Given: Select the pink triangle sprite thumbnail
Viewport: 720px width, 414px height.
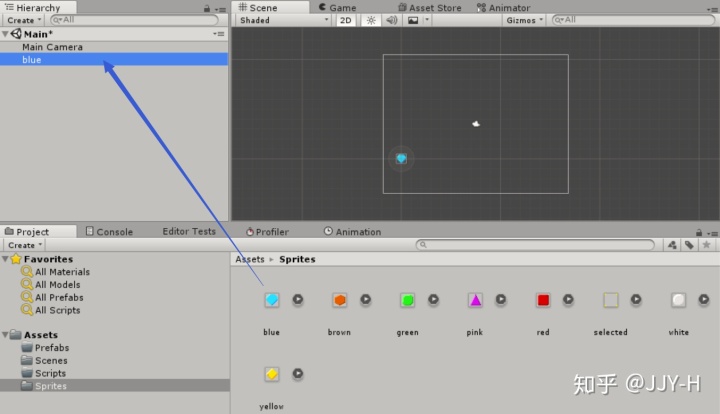Looking at the screenshot, I should click(x=475, y=300).
